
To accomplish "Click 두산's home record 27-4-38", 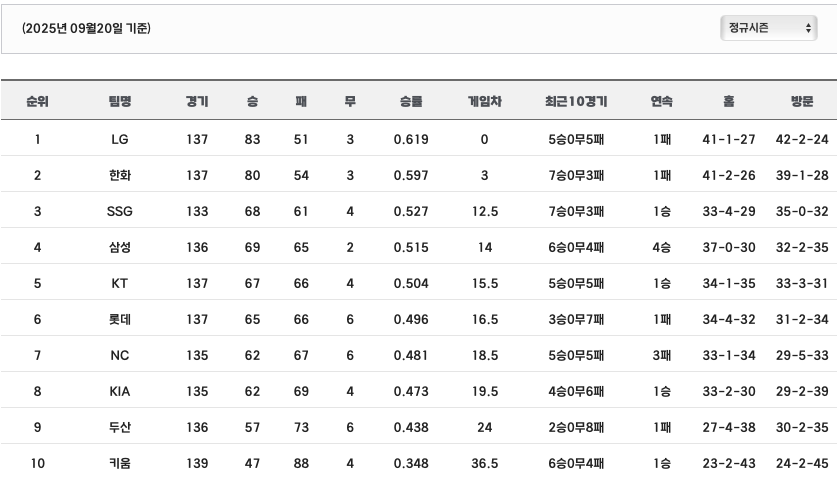I will pos(729,427).
